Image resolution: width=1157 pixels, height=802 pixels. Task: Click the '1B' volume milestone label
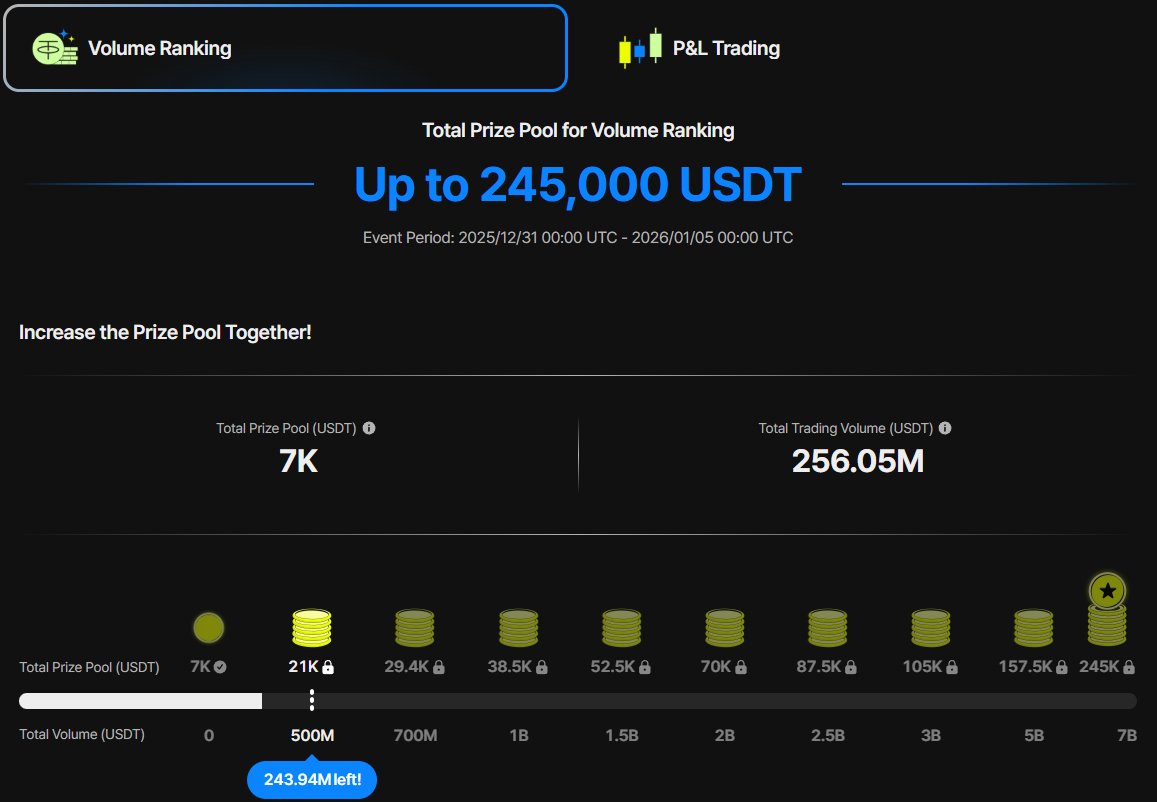519,736
